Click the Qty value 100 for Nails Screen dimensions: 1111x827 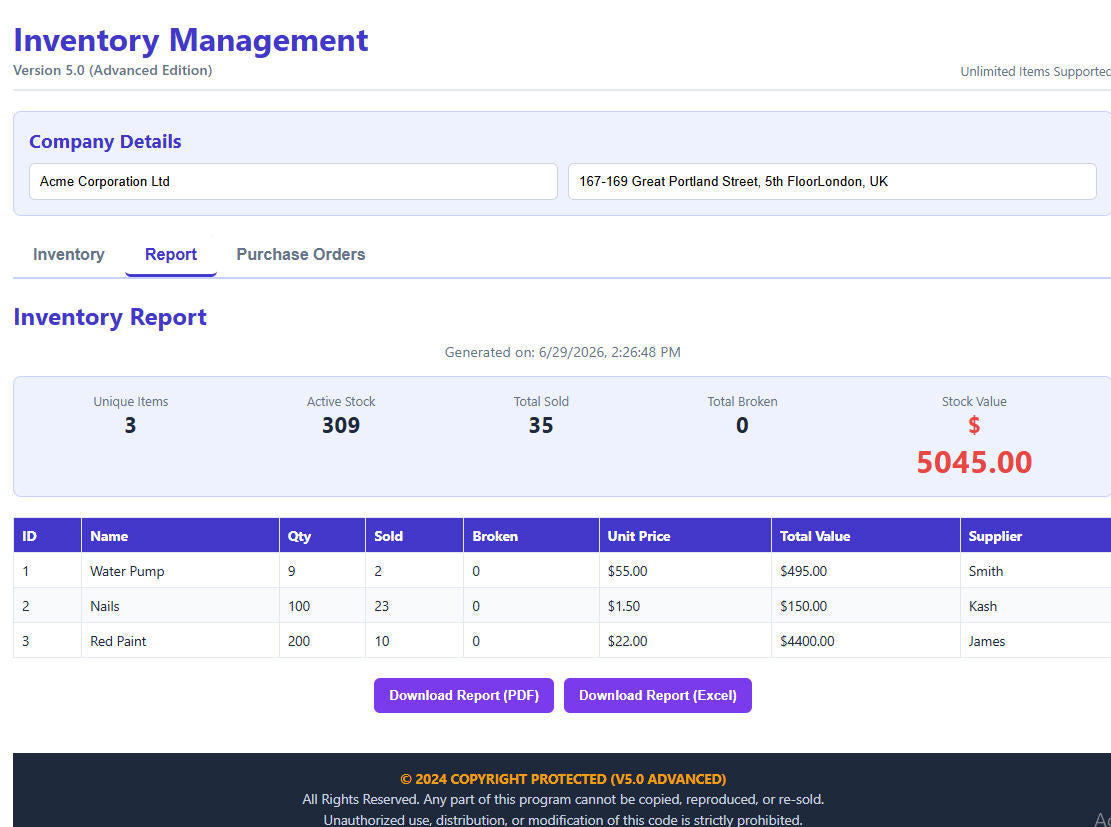(x=322, y=606)
